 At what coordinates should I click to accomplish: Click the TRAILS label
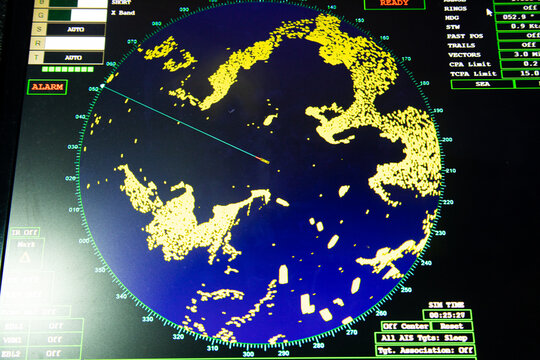coord(461,45)
